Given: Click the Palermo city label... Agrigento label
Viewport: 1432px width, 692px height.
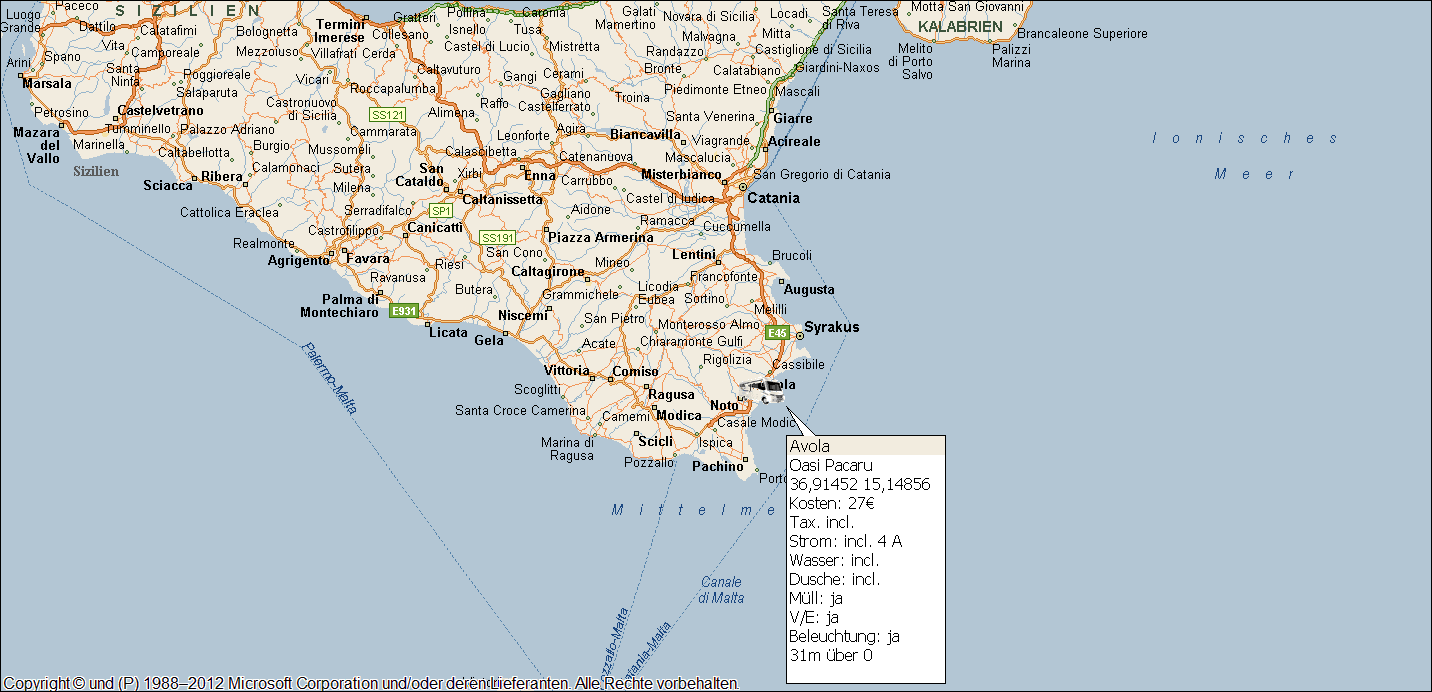Looking at the screenshot, I should coord(298,261).
